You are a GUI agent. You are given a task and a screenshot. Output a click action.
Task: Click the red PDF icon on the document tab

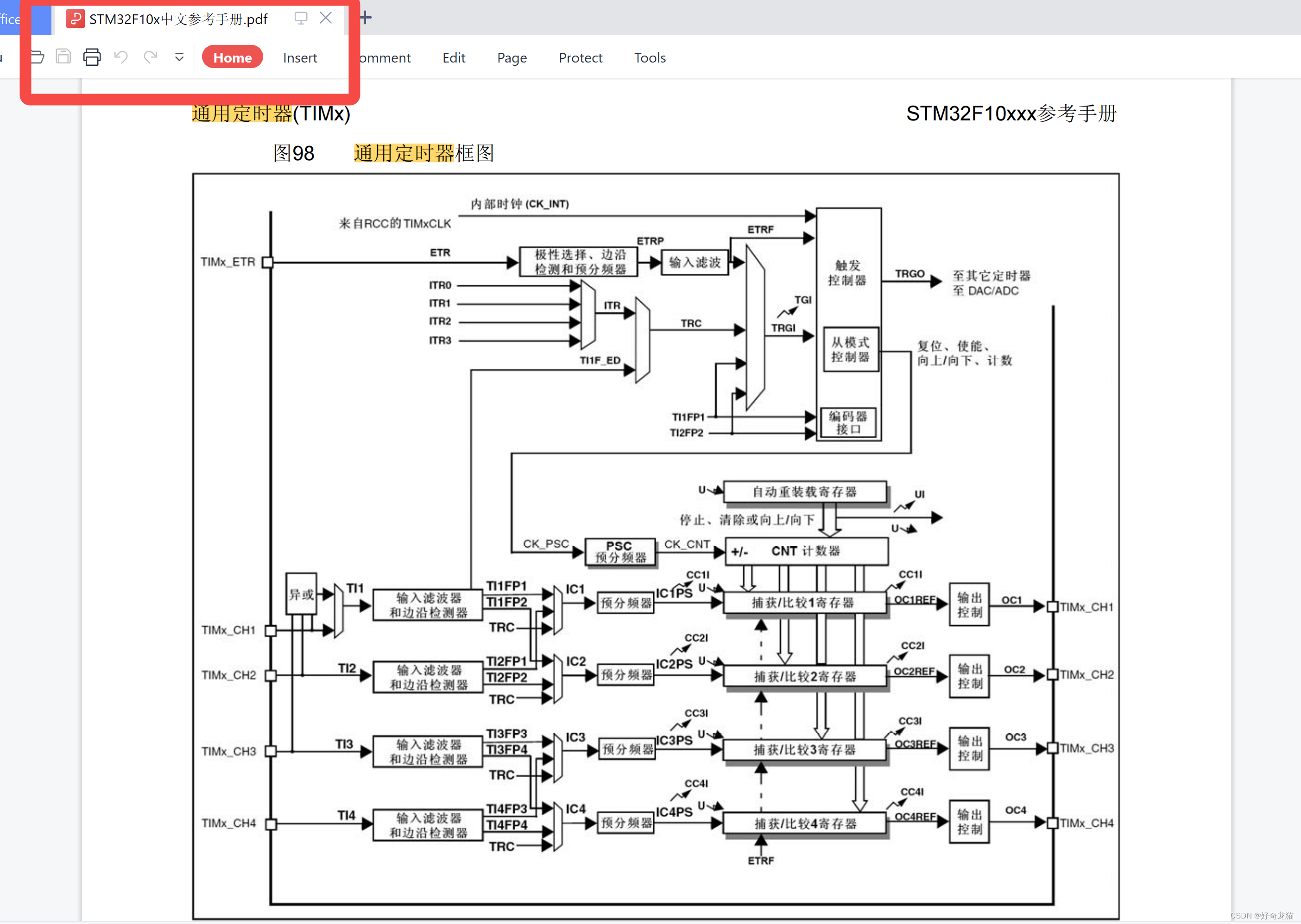[x=75, y=19]
